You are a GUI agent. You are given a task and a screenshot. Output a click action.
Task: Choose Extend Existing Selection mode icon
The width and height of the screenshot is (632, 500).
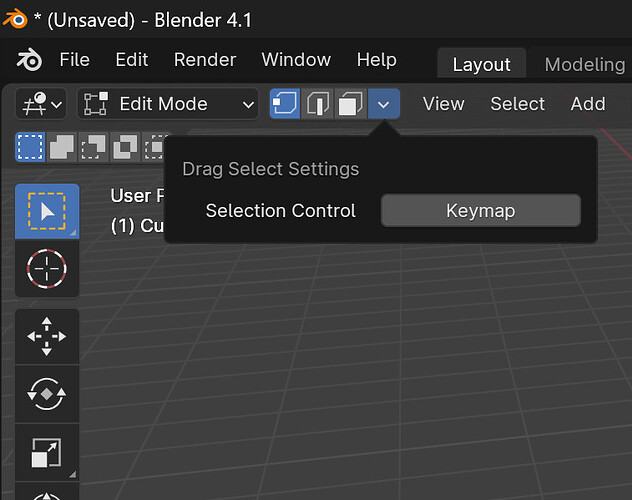[62, 147]
